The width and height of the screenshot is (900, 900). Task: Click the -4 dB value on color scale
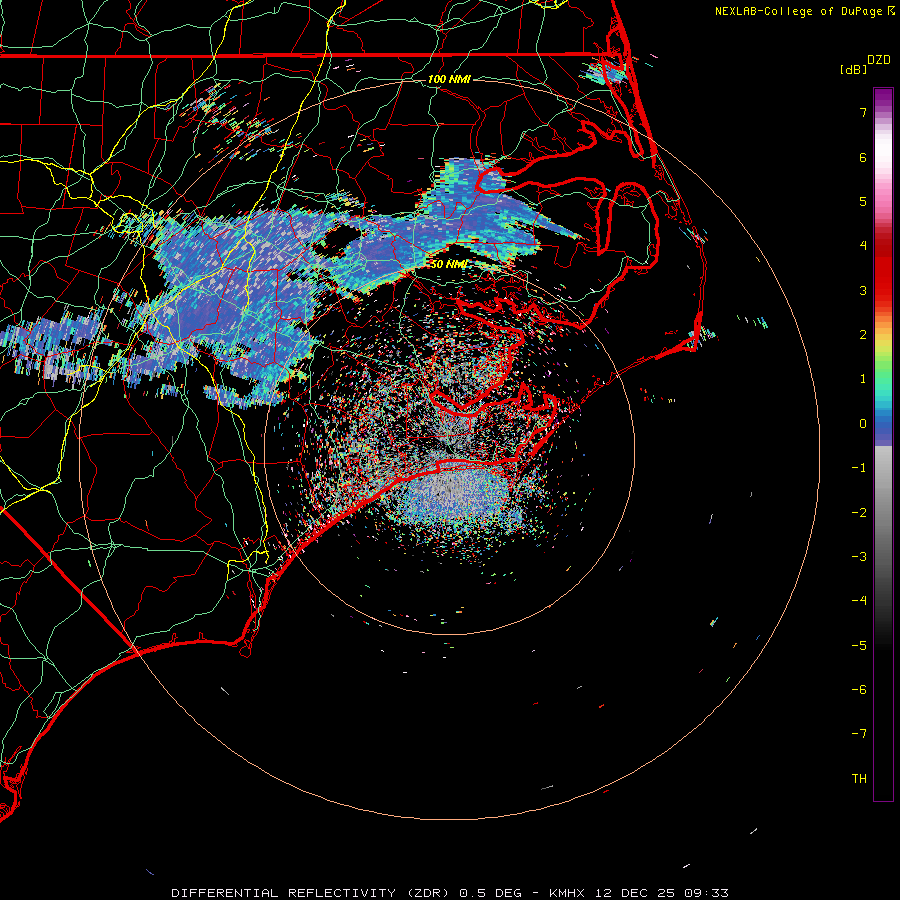pyautogui.click(x=859, y=601)
